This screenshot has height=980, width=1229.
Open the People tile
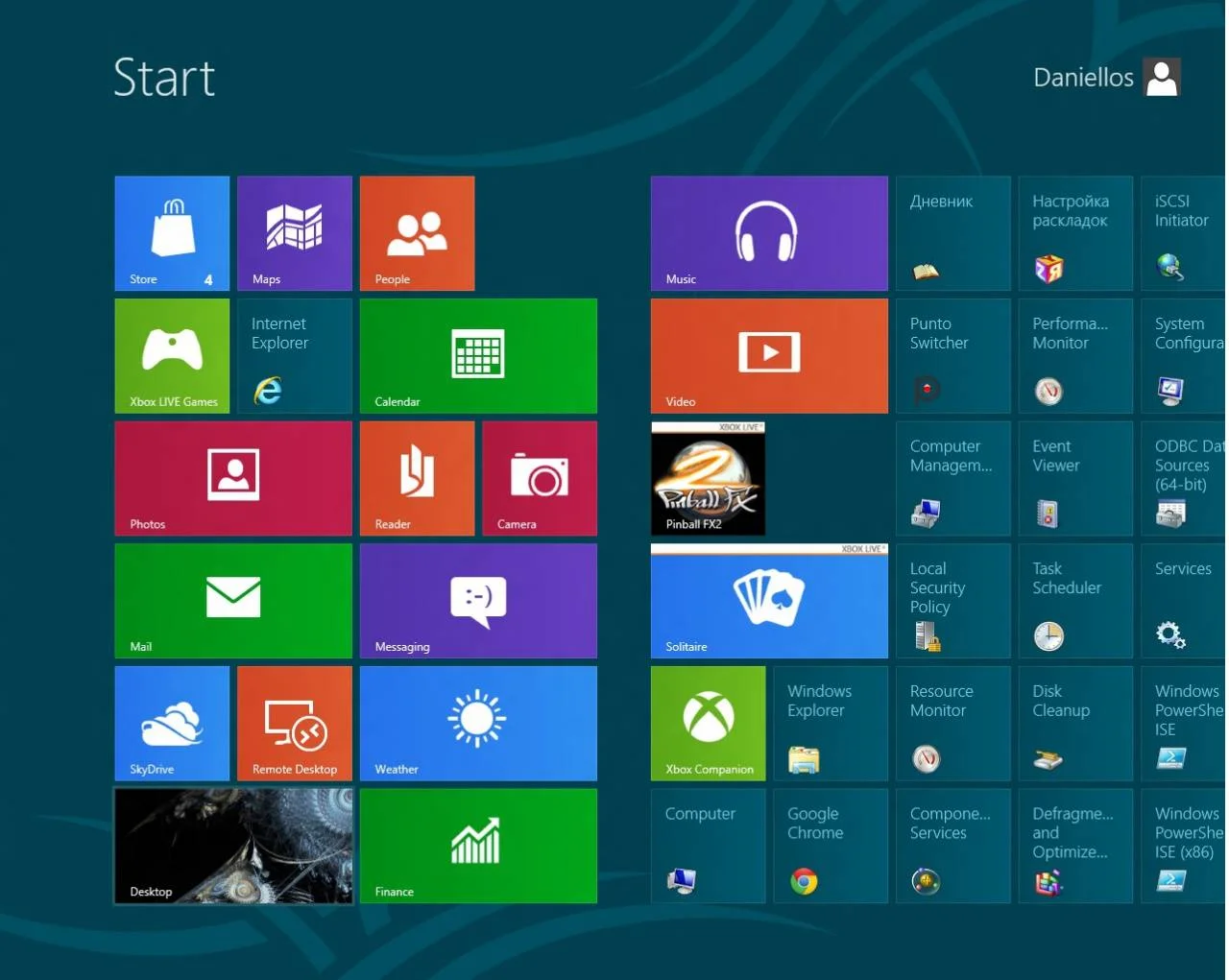417,233
